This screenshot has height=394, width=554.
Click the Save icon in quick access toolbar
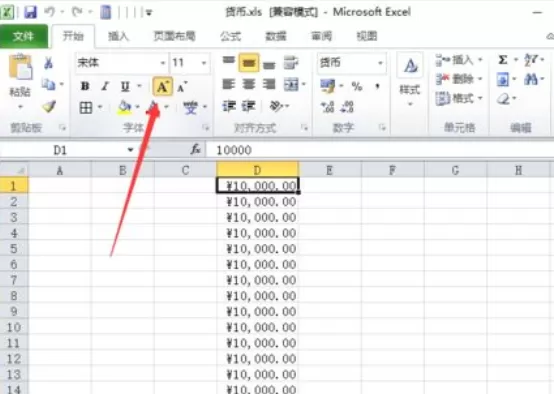[30, 12]
